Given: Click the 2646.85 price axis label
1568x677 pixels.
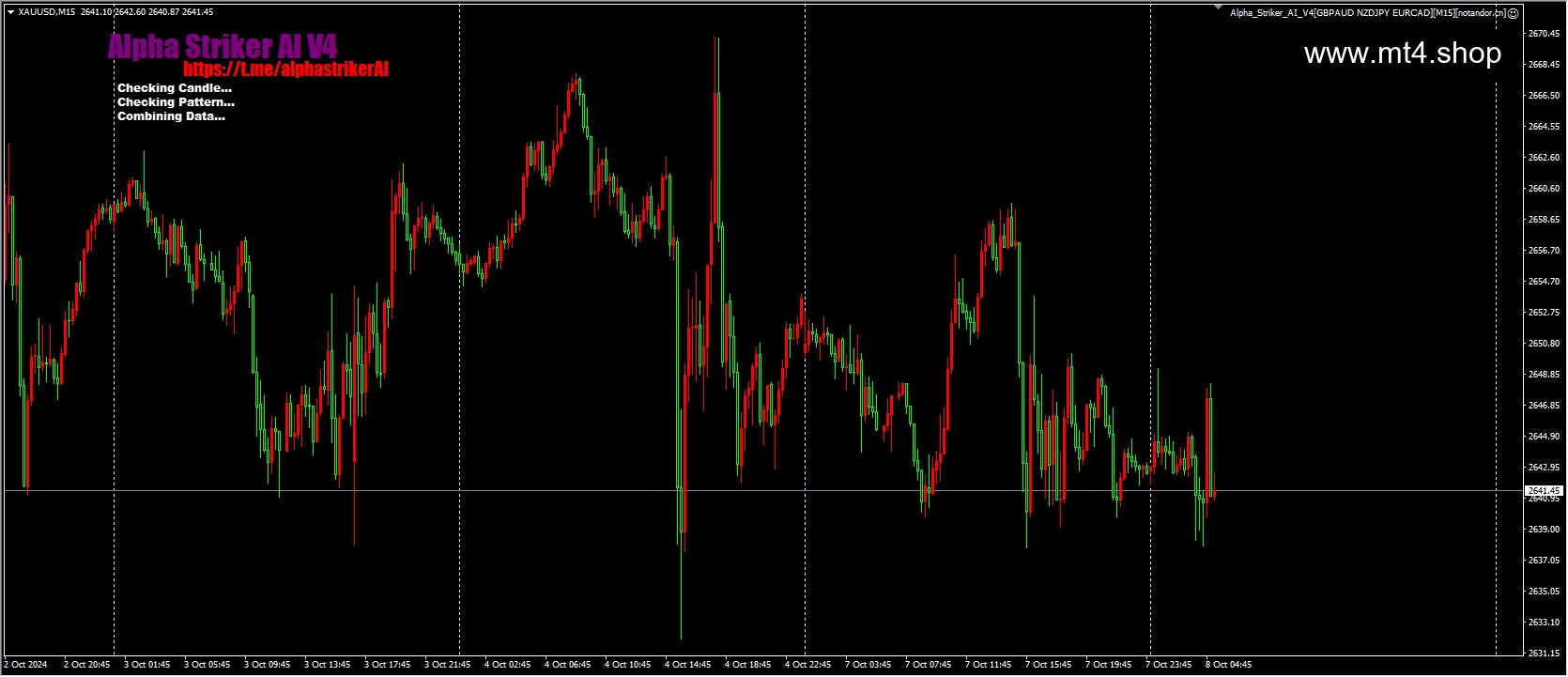Looking at the screenshot, I should (1544, 406).
